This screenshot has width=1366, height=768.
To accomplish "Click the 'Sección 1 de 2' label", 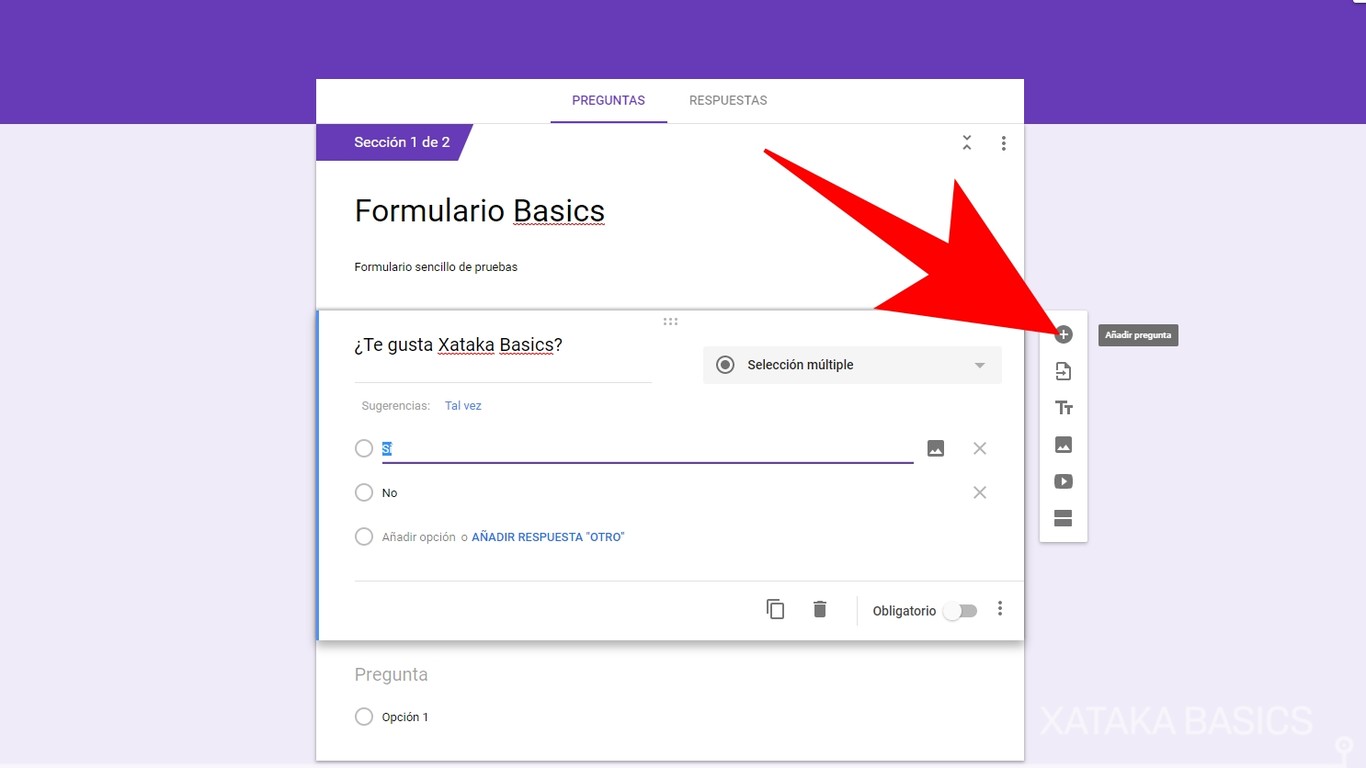I will [402, 142].
